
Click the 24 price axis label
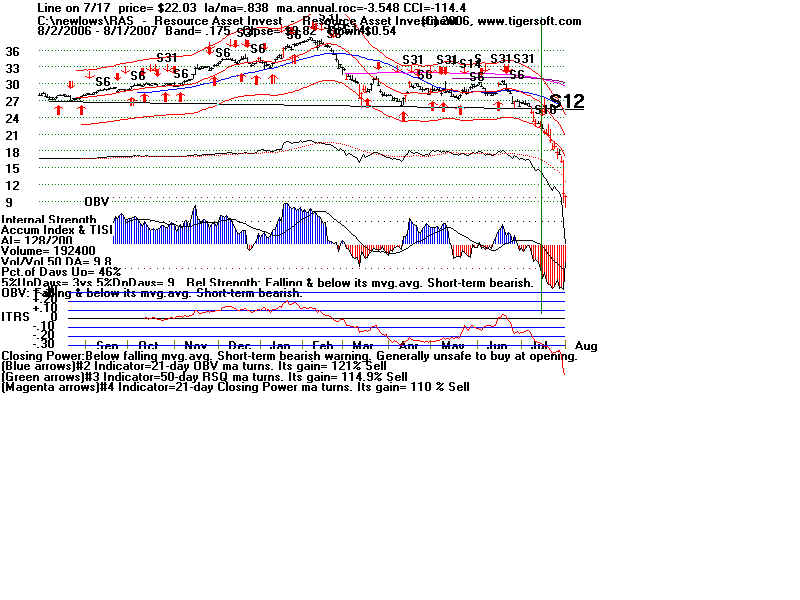pyautogui.click(x=13, y=119)
